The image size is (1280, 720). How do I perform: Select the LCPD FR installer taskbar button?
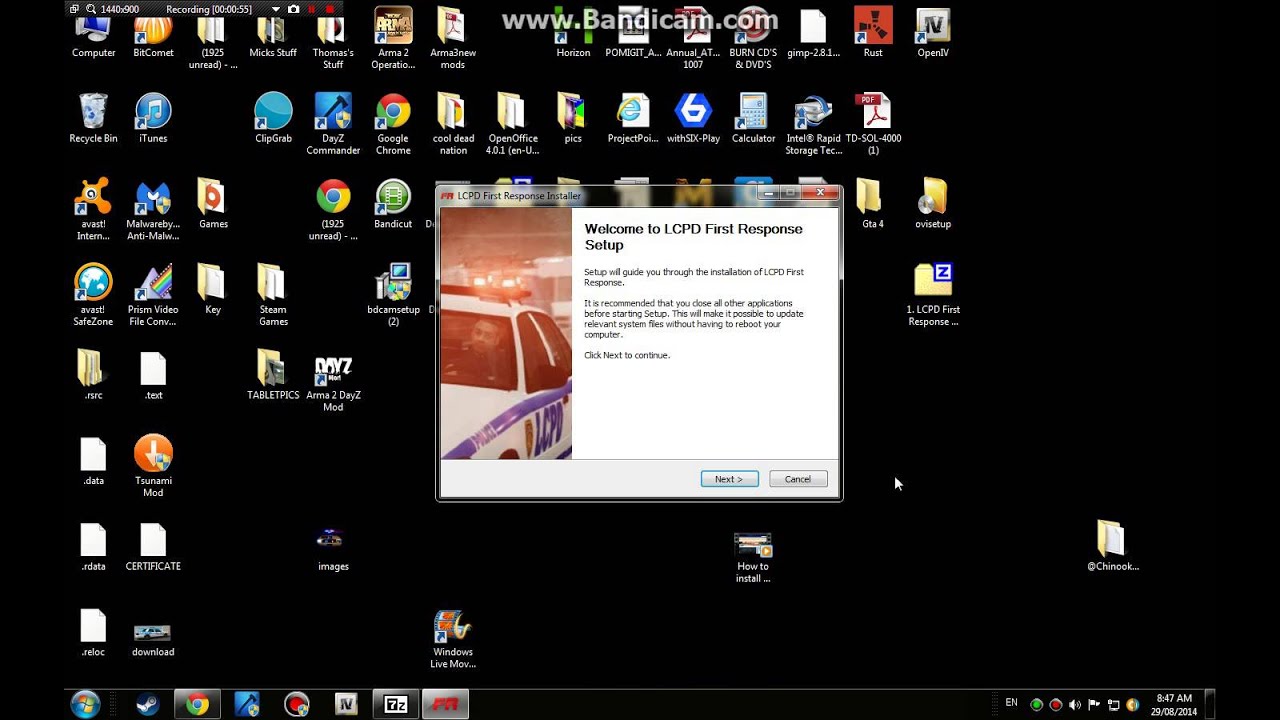click(x=445, y=704)
